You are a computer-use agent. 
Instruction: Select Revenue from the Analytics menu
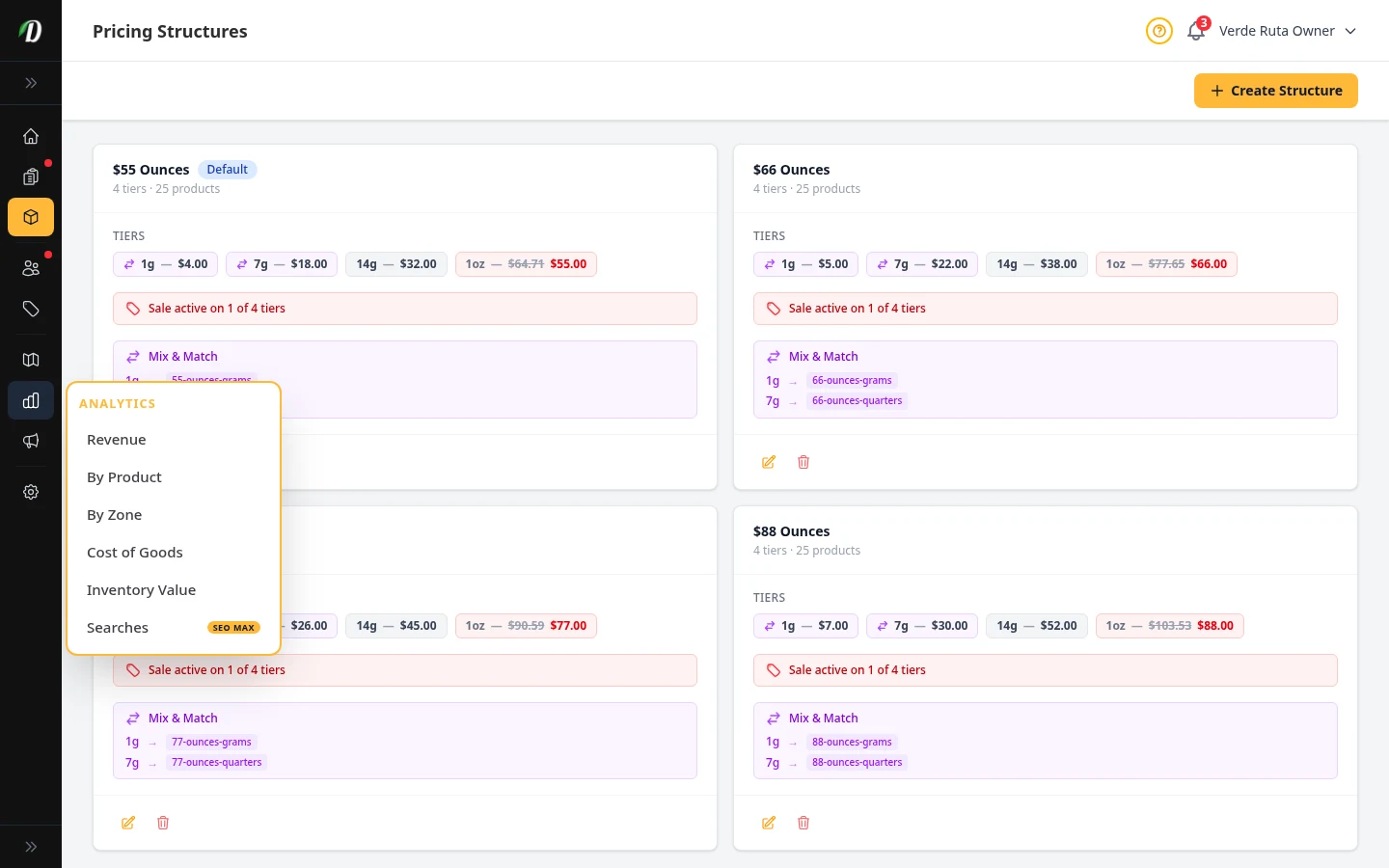(117, 439)
